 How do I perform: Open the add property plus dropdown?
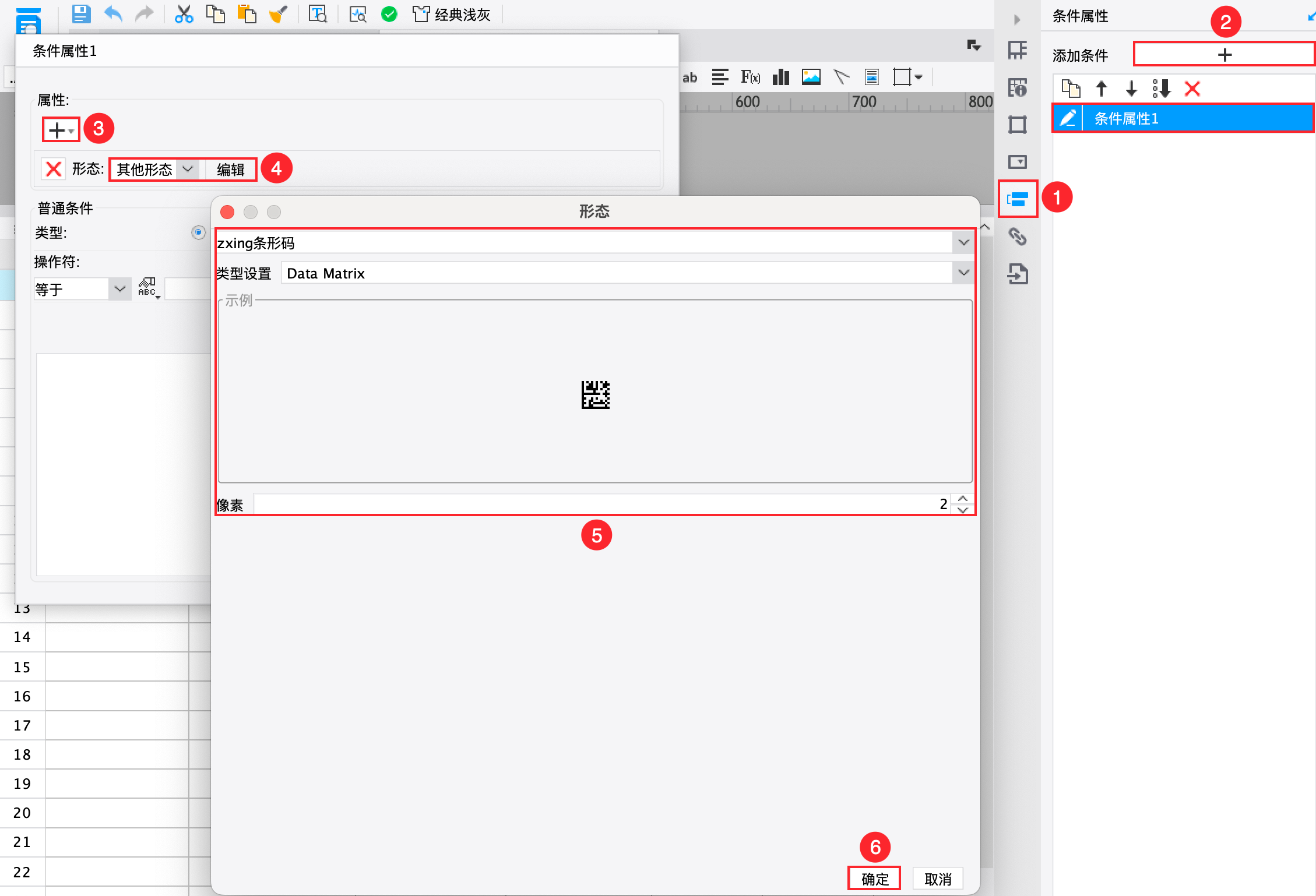tap(61, 130)
